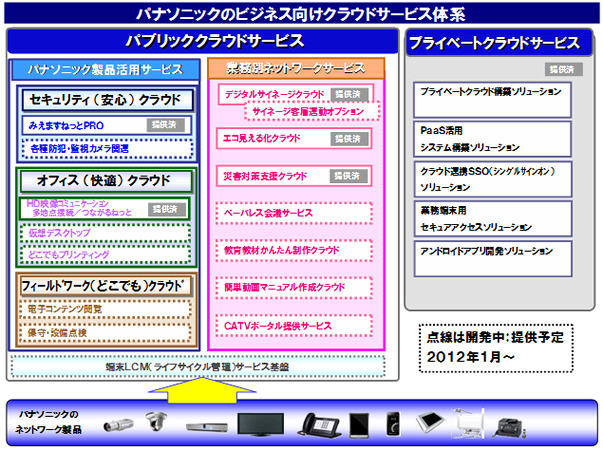Screen dimensions: 603x451
Task: Click 提供済 badge beside 災害対策支援クラウド
Action: tap(348, 176)
